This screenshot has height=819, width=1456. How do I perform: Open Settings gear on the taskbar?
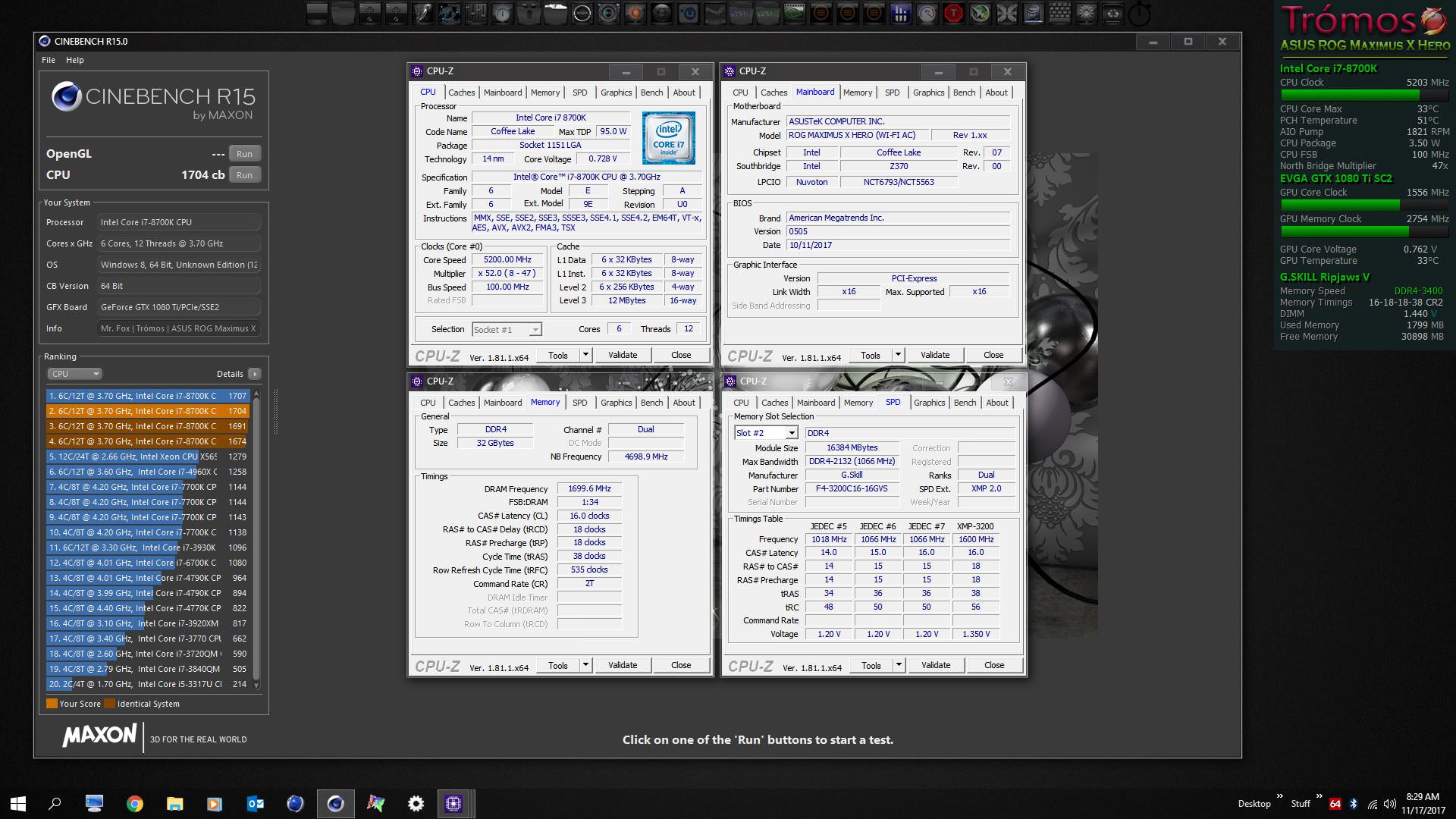click(416, 804)
